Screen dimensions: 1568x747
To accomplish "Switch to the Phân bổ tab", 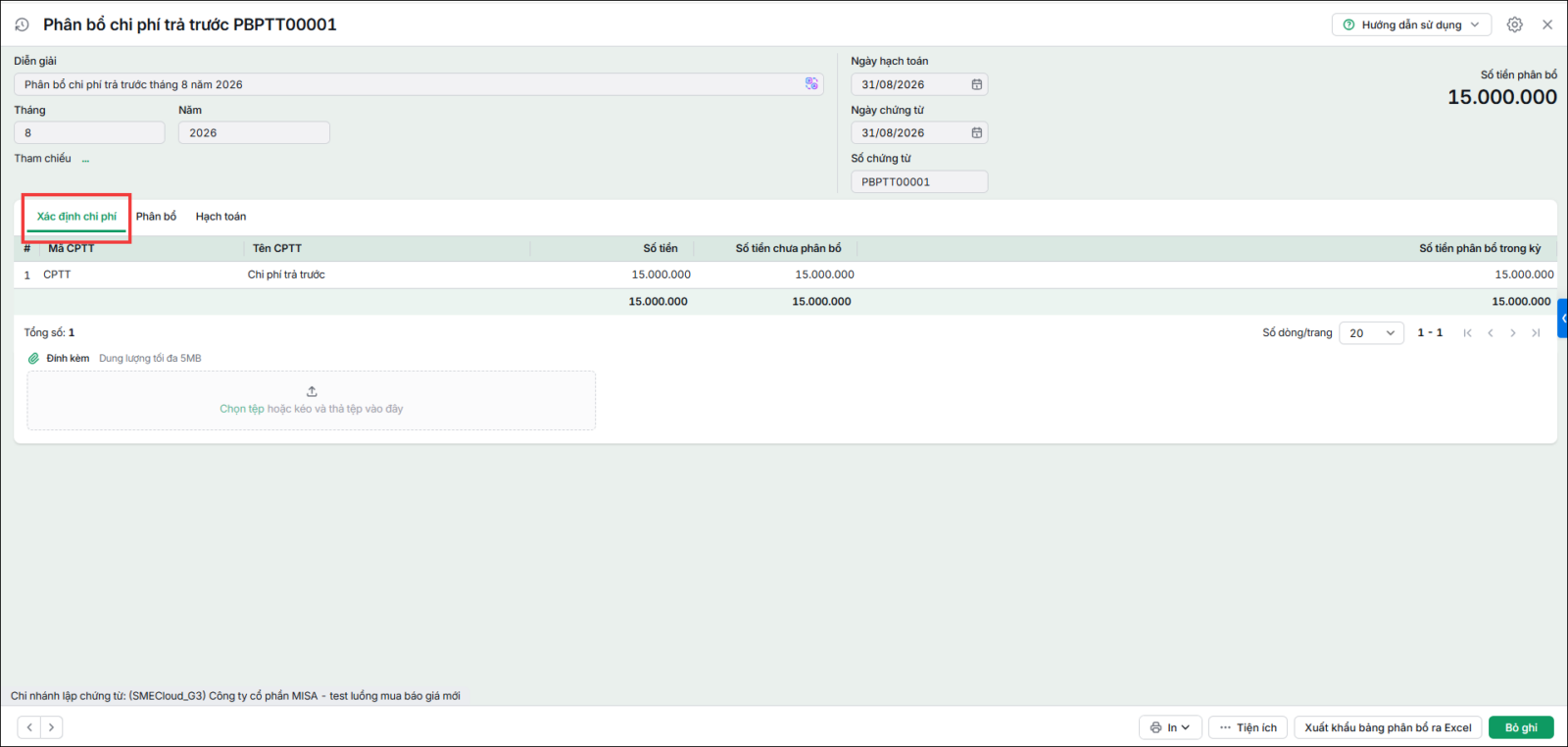I will [x=156, y=217].
